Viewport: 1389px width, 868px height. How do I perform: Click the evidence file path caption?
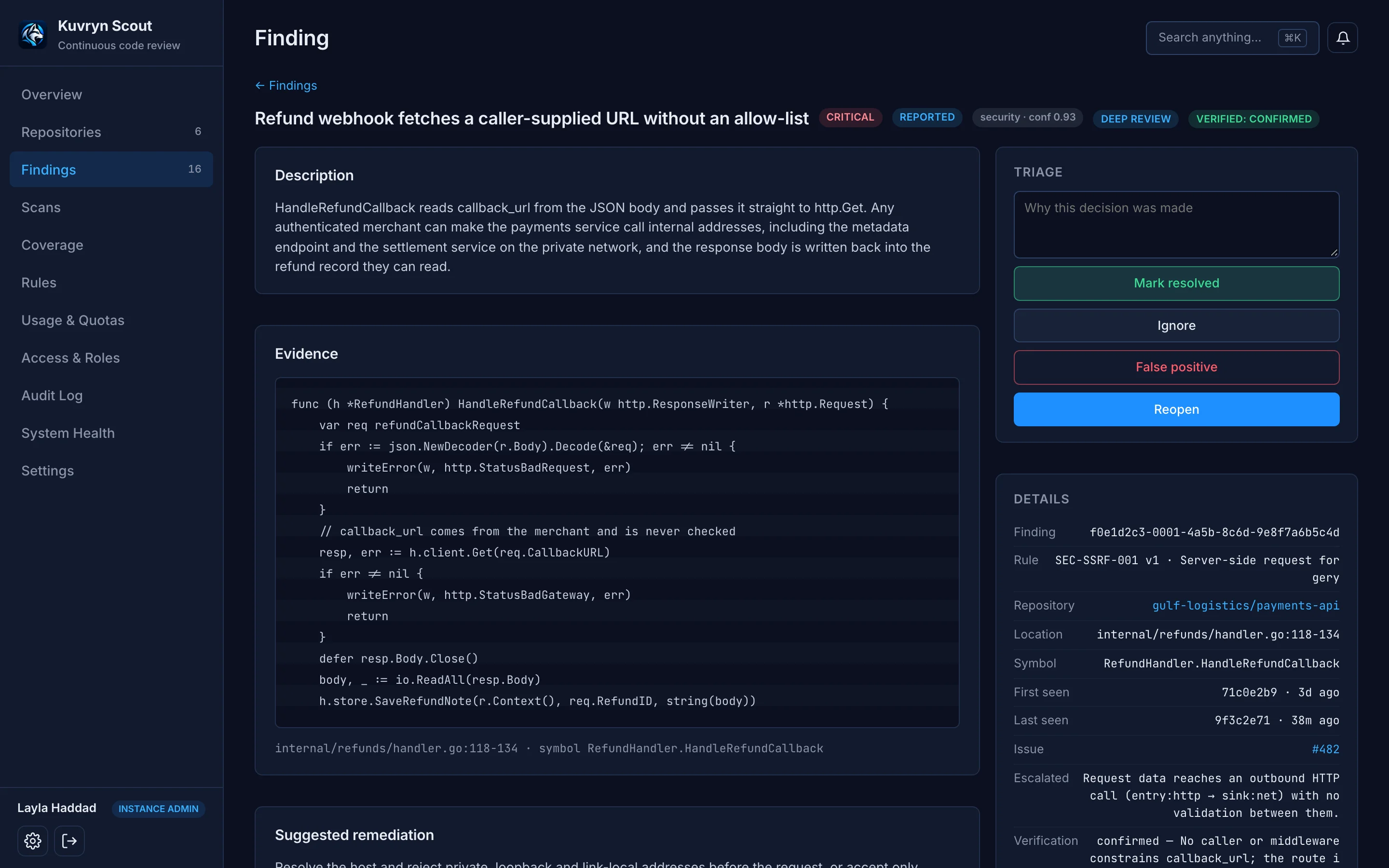[549, 748]
